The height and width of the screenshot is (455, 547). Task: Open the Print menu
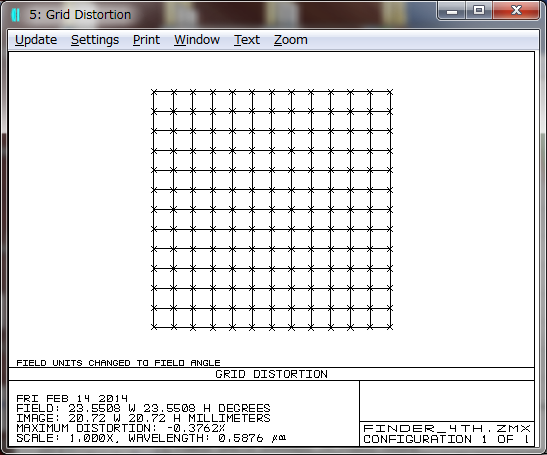[146, 40]
